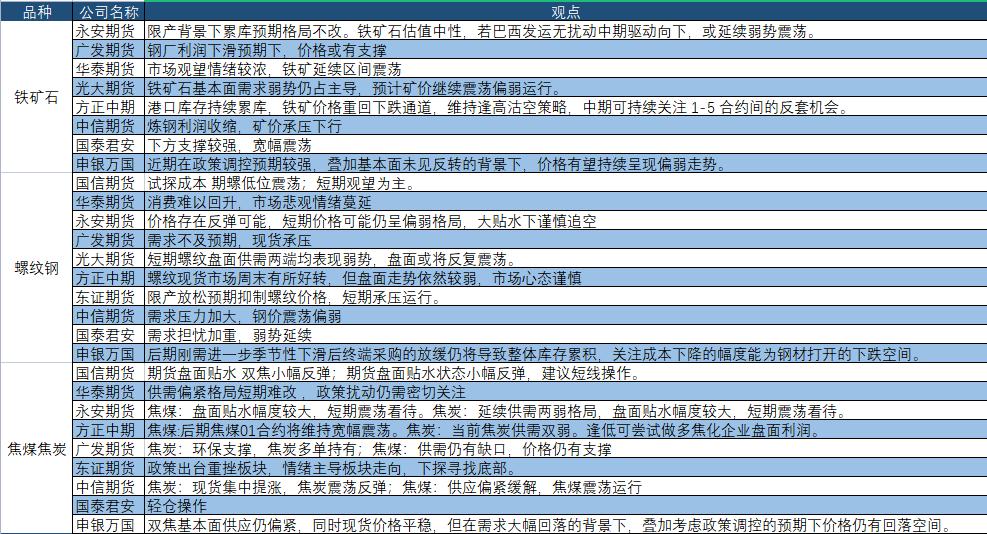Select view cell starting 限产放松预期抑制螺纹价格
The width and height of the screenshot is (987, 534).
[x=565, y=297]
